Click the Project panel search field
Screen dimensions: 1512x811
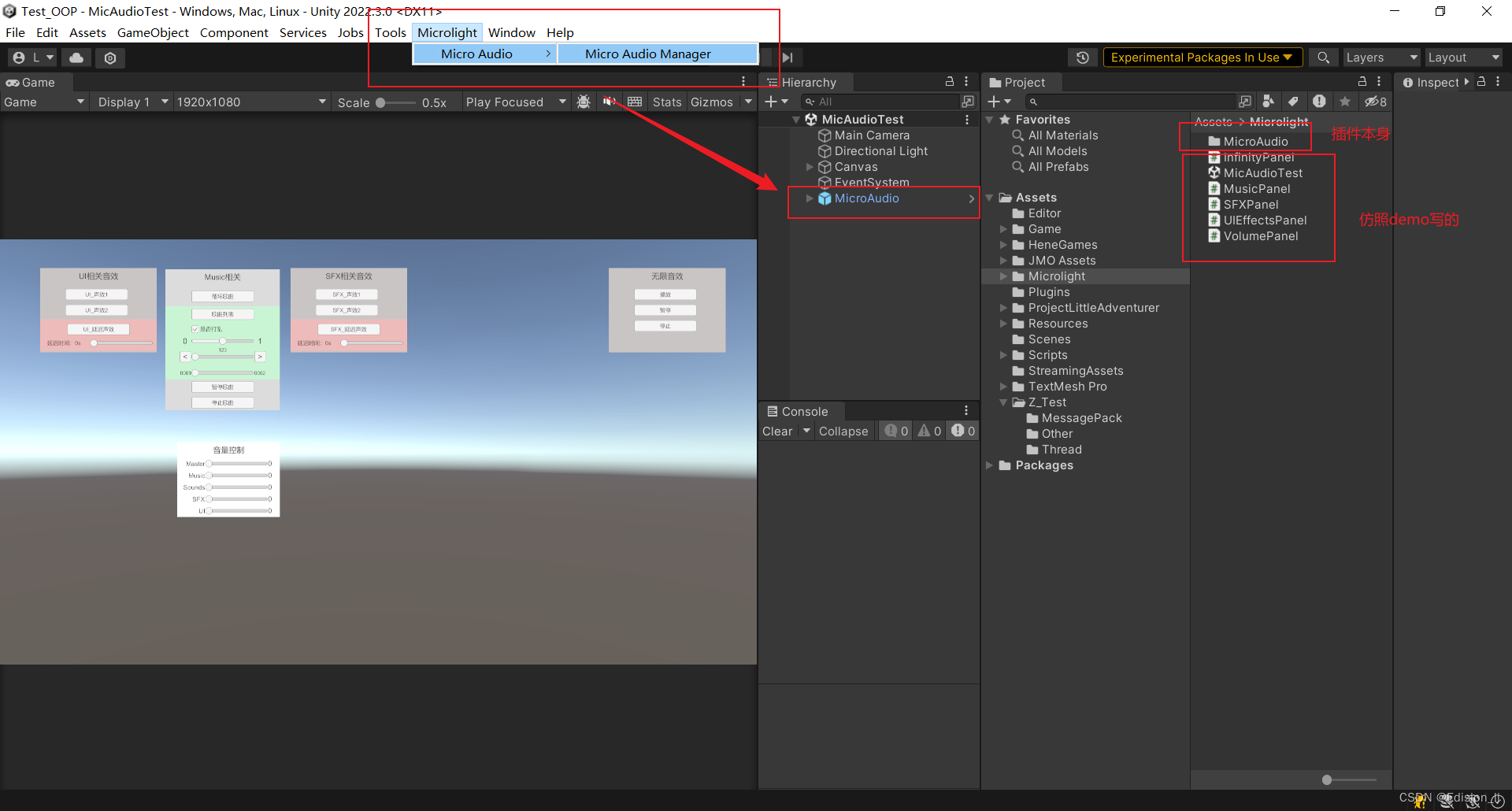coord(1134,101)
